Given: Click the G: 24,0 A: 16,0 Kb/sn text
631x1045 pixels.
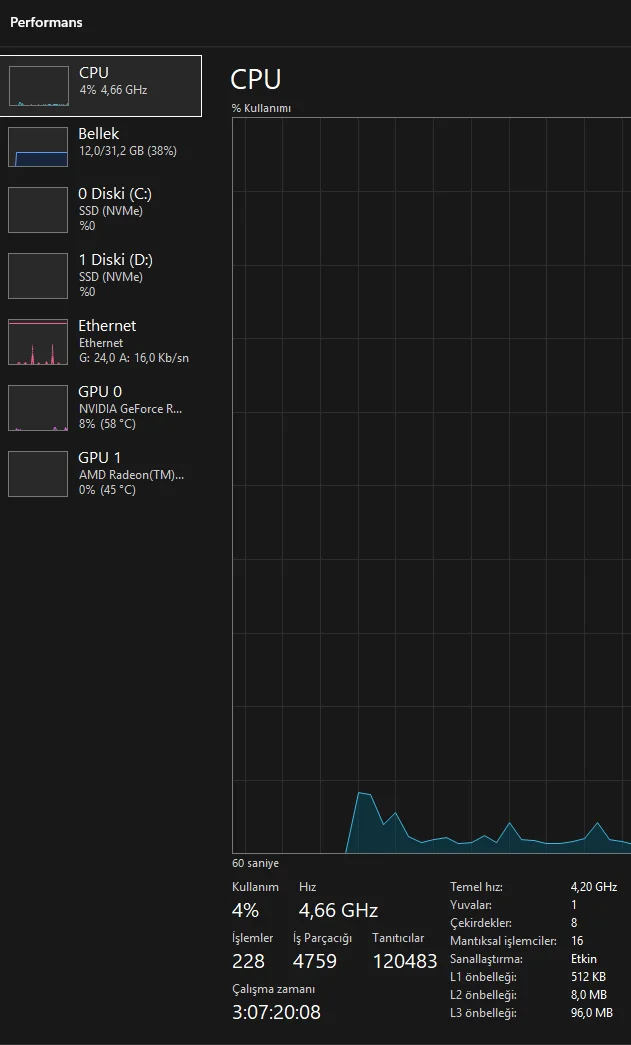Looking at the screenshot, I should (134, 358).
